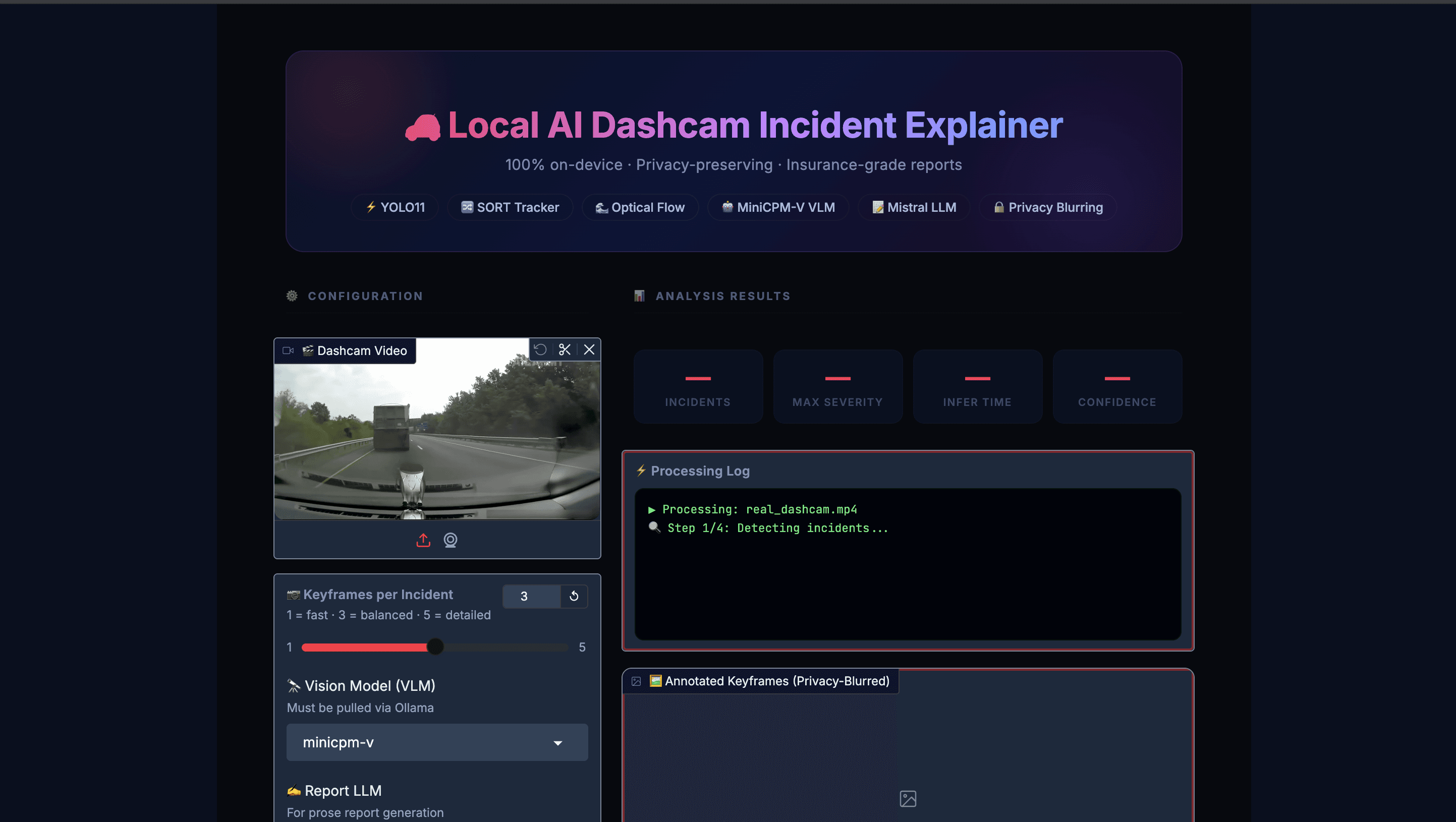Open the Vision Model minicpm-v dropdown
Image resolution: width=1456 pixels, height=822 pixels.
click(437, 742)
